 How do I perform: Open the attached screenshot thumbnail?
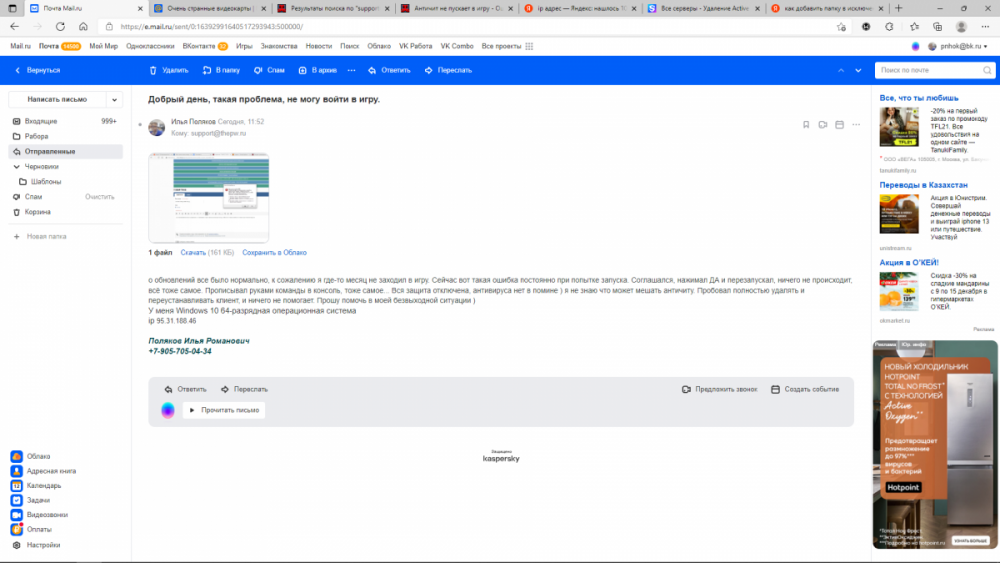point(209,197)
